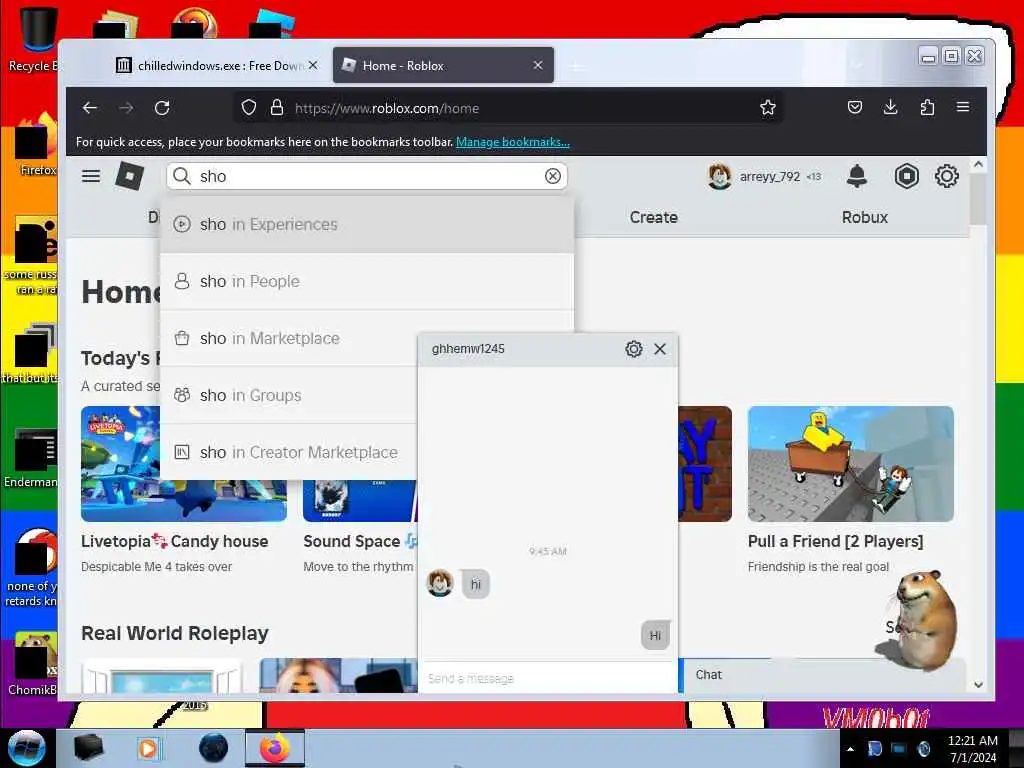
Task: Open Firefox Pocket save icon
Action: coord(855,108)
